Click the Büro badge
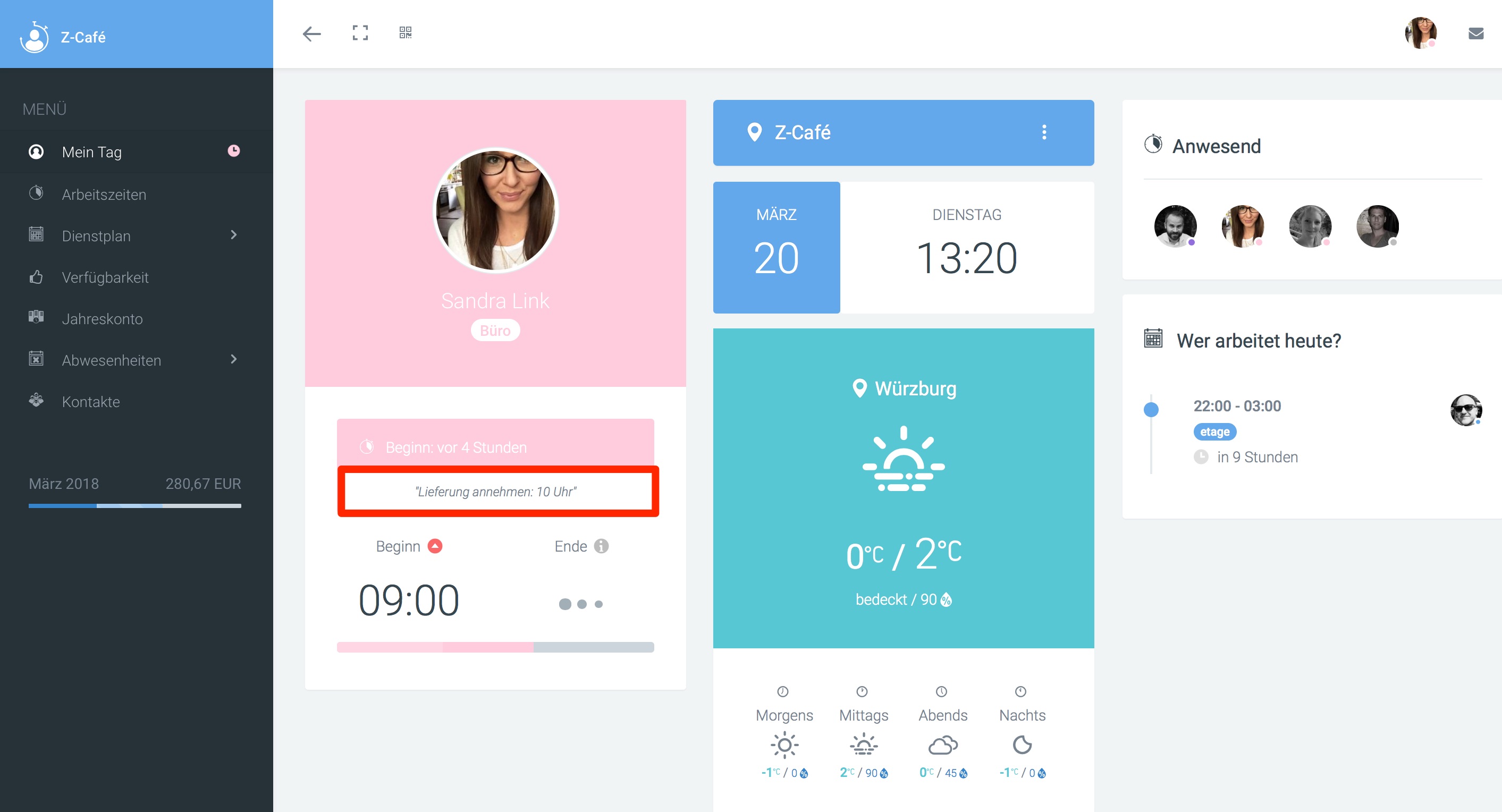The image size is (1502, 812). (x=495, y=331)
